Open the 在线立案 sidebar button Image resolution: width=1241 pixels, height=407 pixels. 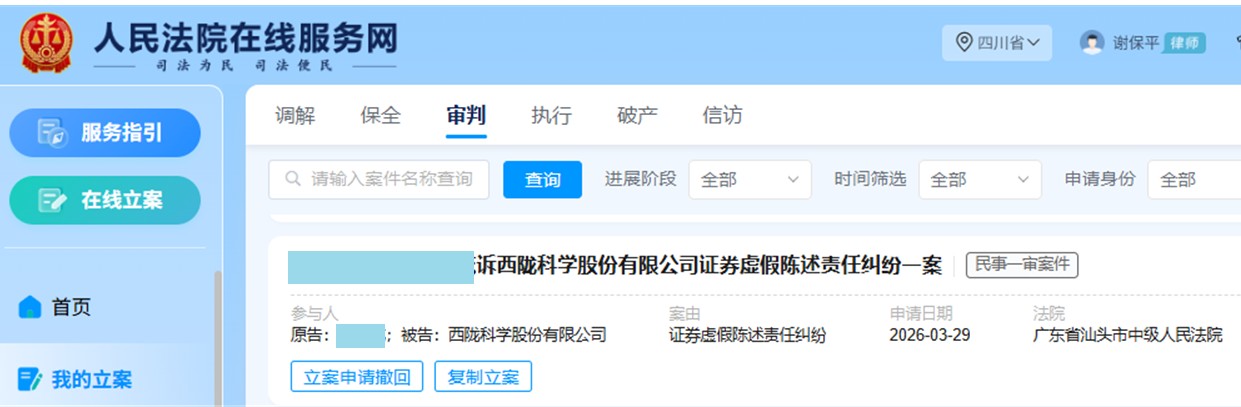[105, 201]
